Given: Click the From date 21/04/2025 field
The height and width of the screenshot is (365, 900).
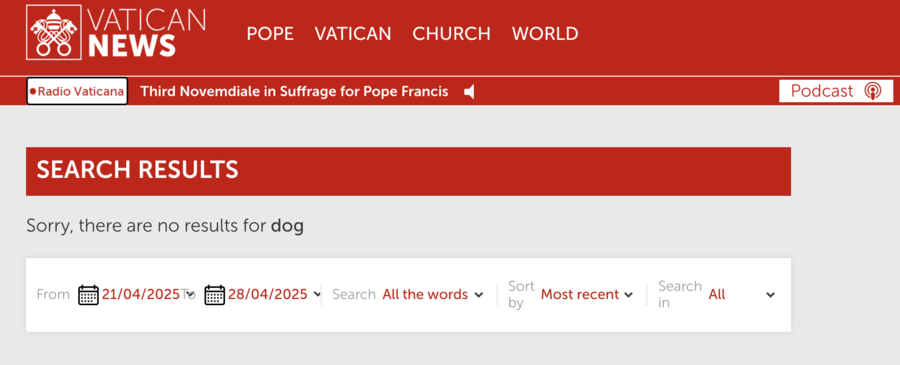Looking at the screenshot, I should (141, 294).
